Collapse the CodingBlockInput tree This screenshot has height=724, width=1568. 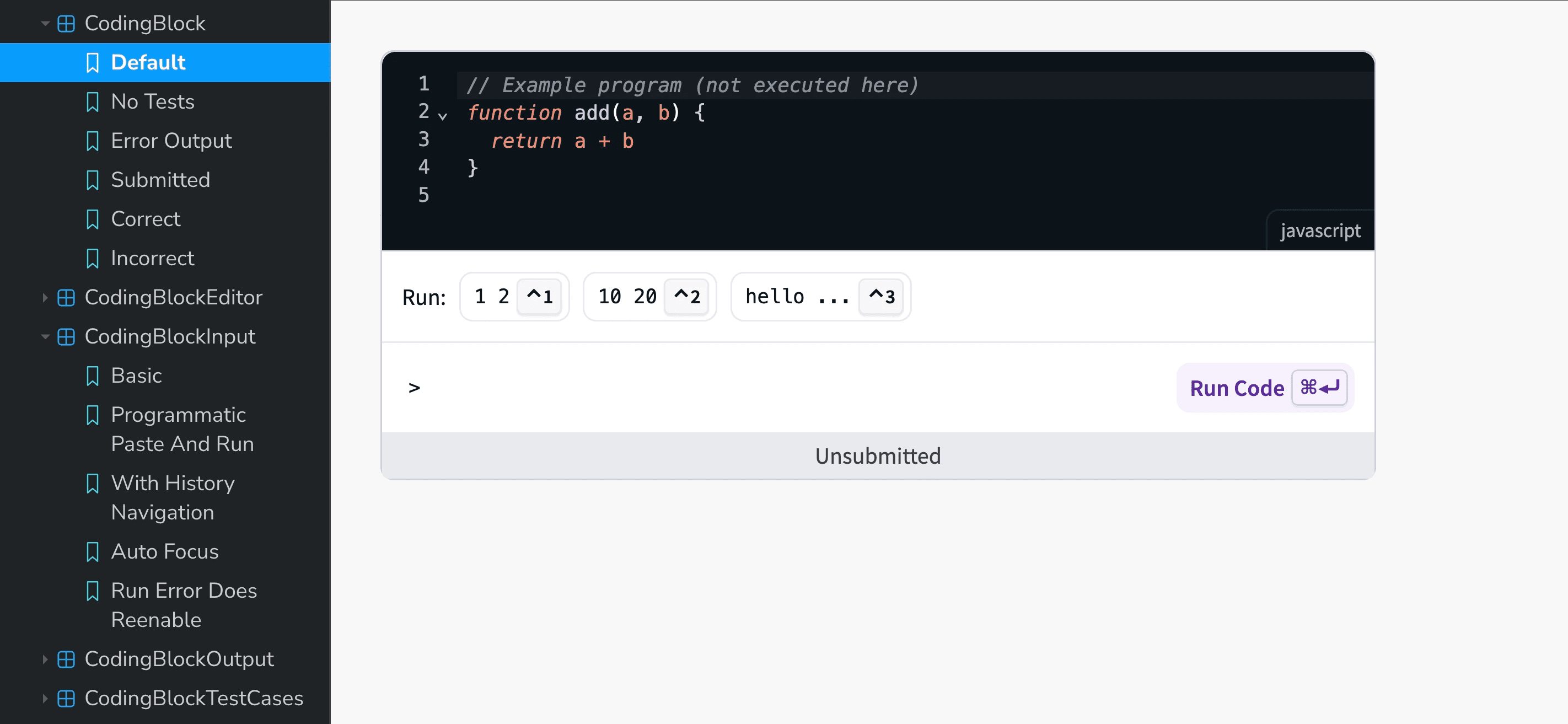tap(45, 336)
